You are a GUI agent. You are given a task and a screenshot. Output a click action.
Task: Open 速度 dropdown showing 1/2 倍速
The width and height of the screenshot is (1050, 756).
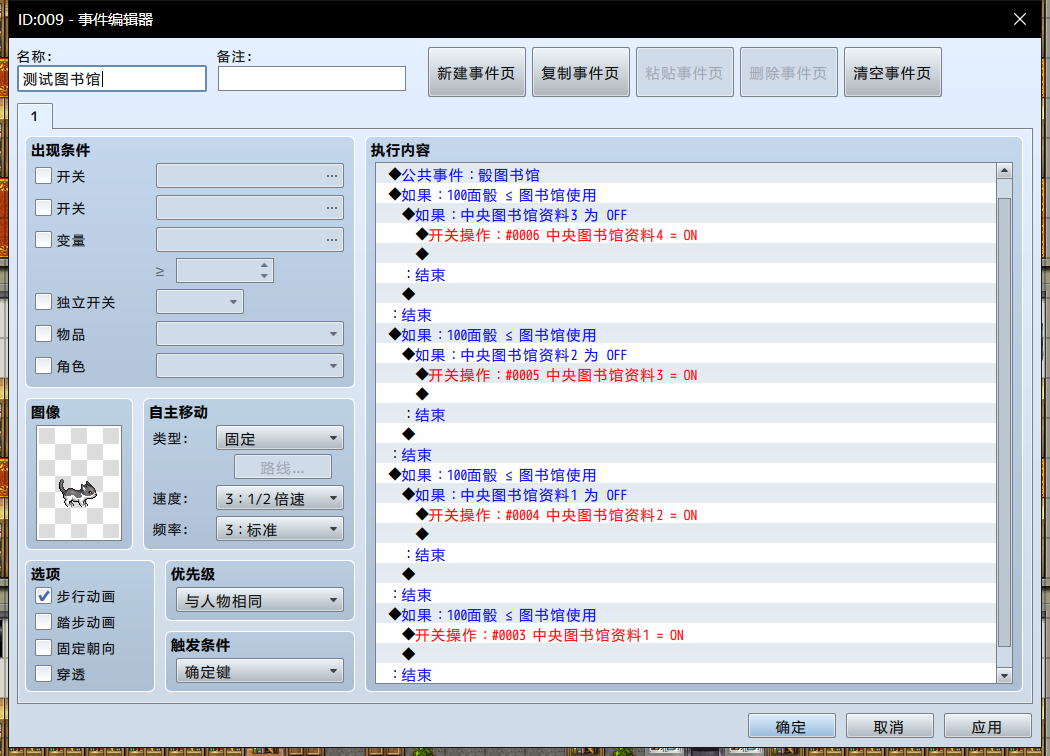(x=280, y=498)
